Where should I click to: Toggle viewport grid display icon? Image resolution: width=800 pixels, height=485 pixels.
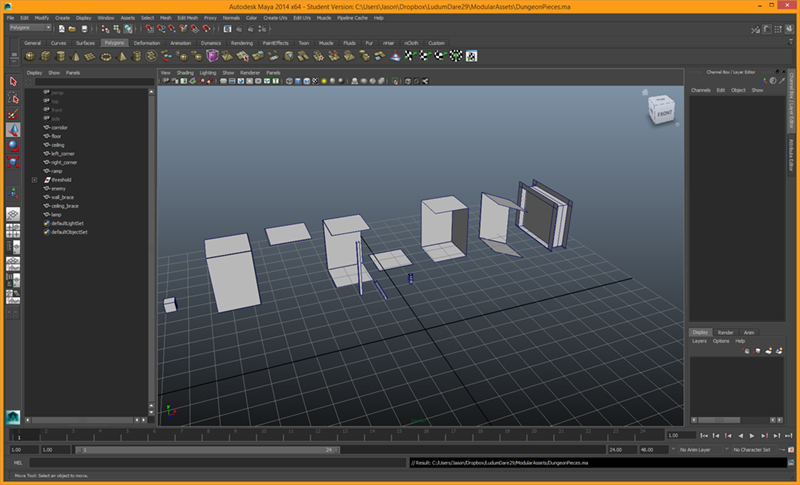click(x=223, y=81)
